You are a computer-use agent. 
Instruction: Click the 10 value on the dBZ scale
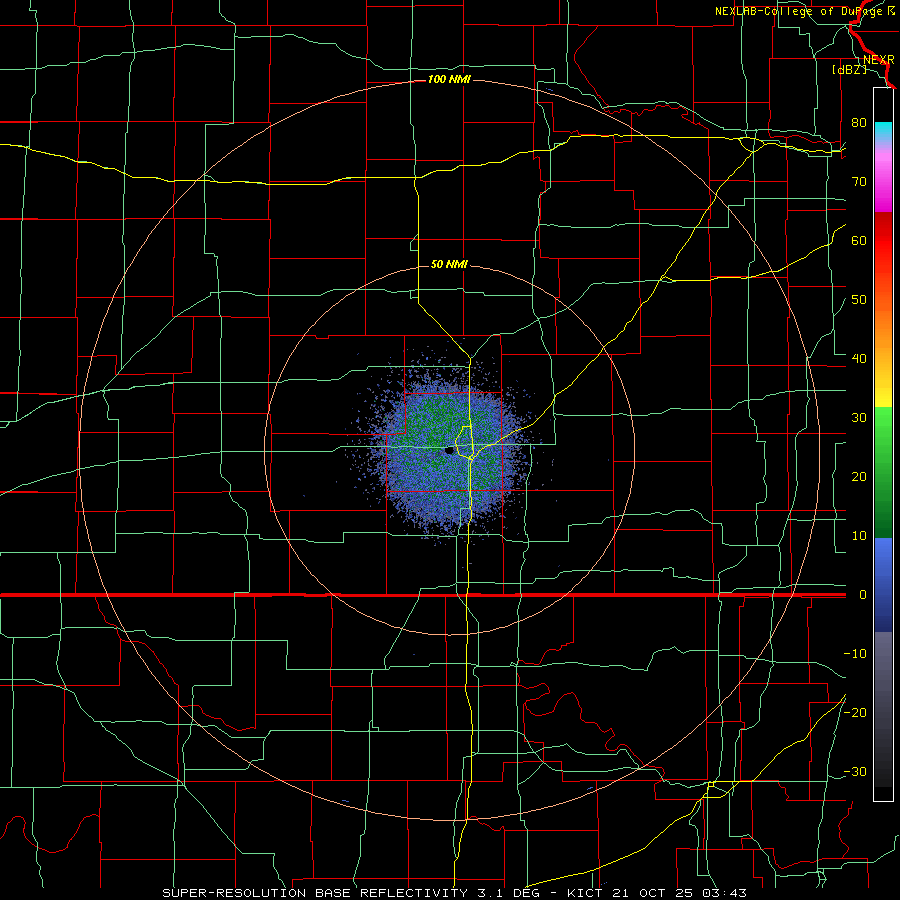[859, 536]
